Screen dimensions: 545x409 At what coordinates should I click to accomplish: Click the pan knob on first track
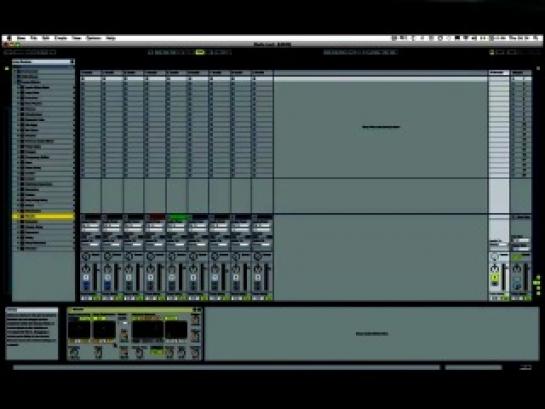86,269
